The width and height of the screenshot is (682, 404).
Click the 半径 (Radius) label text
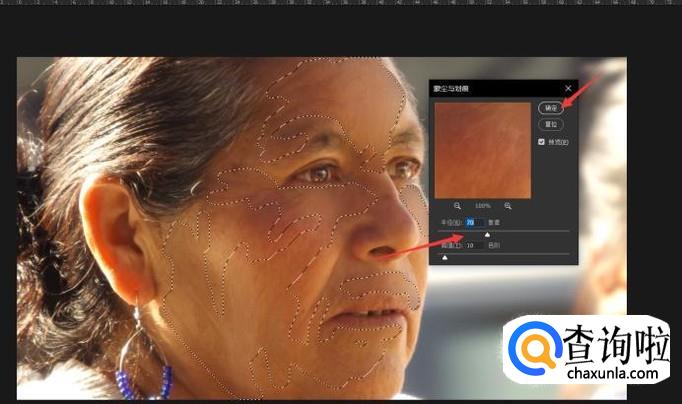tap(449, 222)
